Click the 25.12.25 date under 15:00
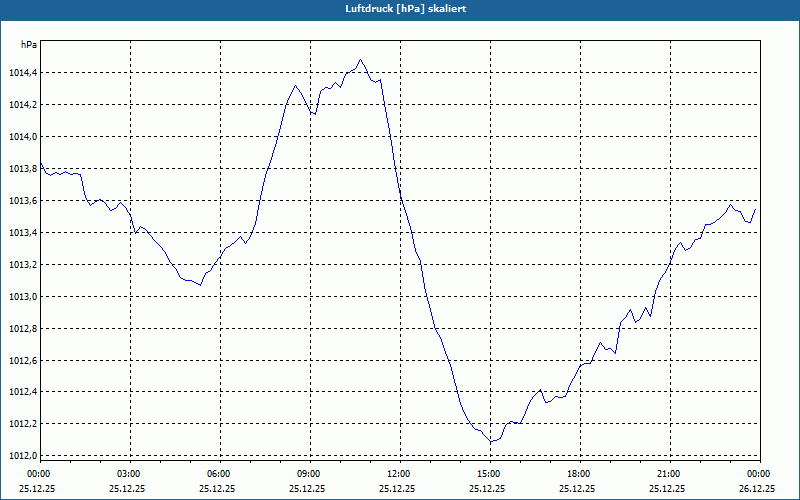The width and height of the screenshot is (800, 500). coord(487,488)
